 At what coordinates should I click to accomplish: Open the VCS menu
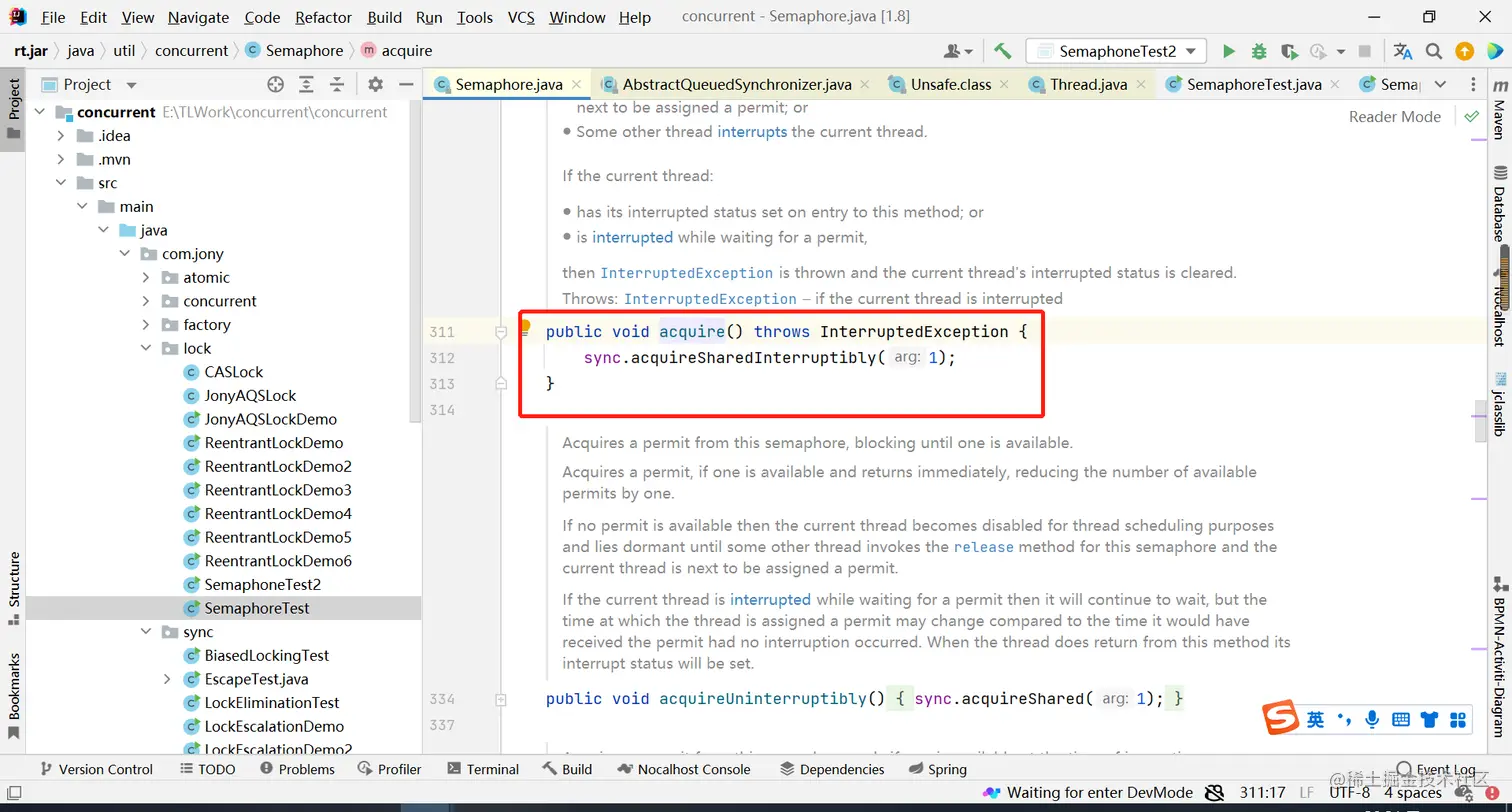point(521,17)
